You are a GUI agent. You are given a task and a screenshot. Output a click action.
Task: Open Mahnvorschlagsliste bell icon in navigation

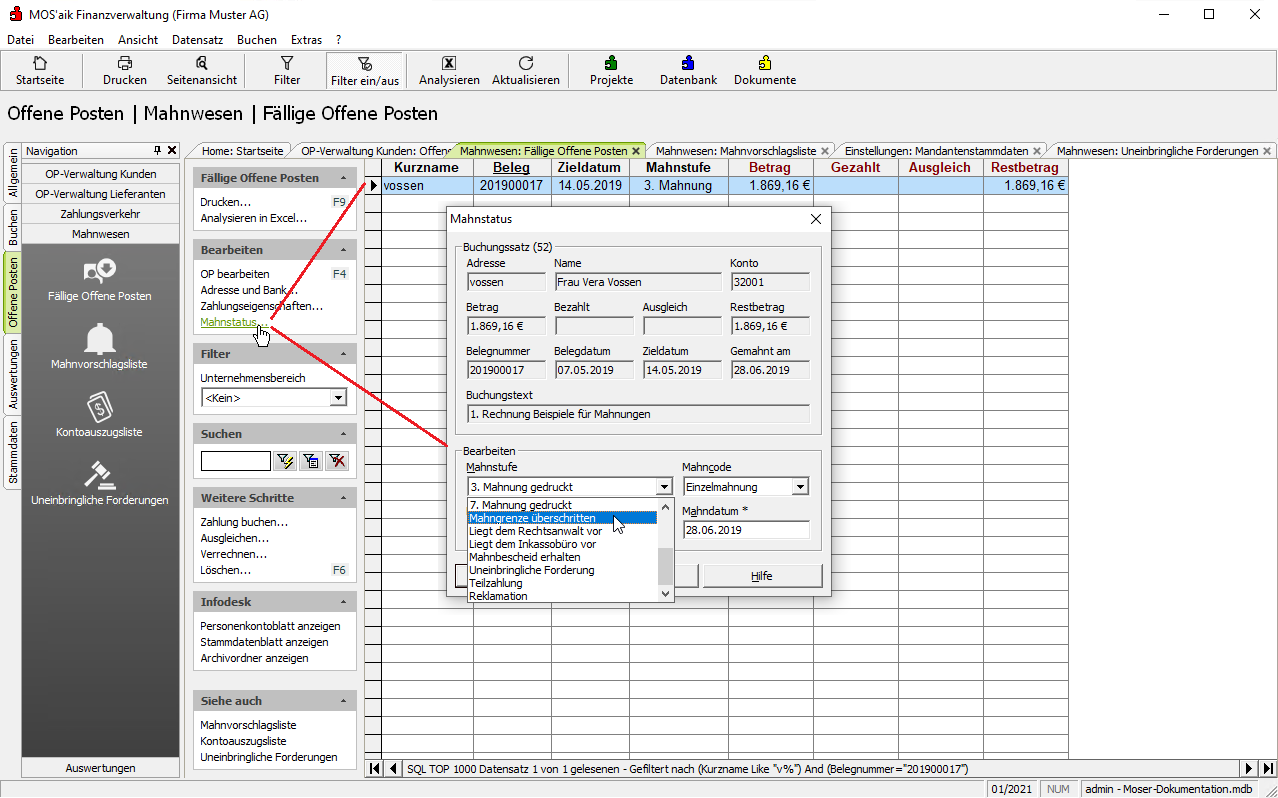click(99, 340)
